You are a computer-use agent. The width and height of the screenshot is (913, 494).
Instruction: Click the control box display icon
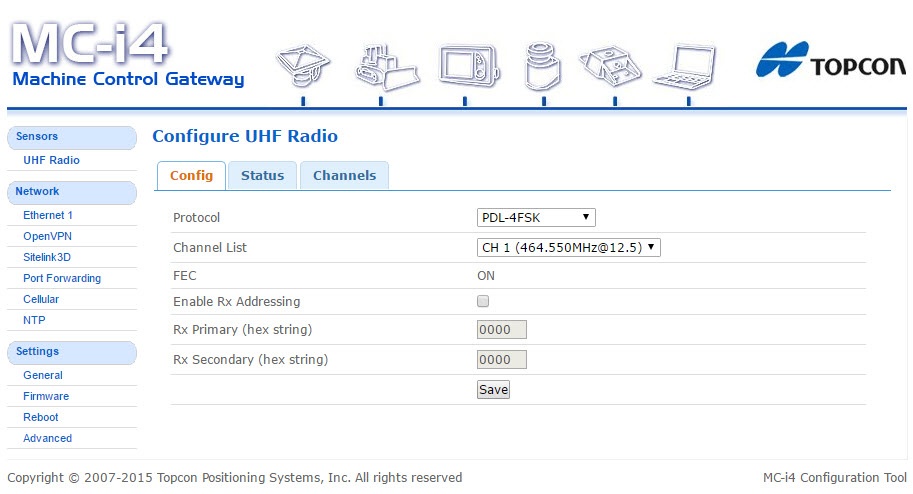coord(469,65)
